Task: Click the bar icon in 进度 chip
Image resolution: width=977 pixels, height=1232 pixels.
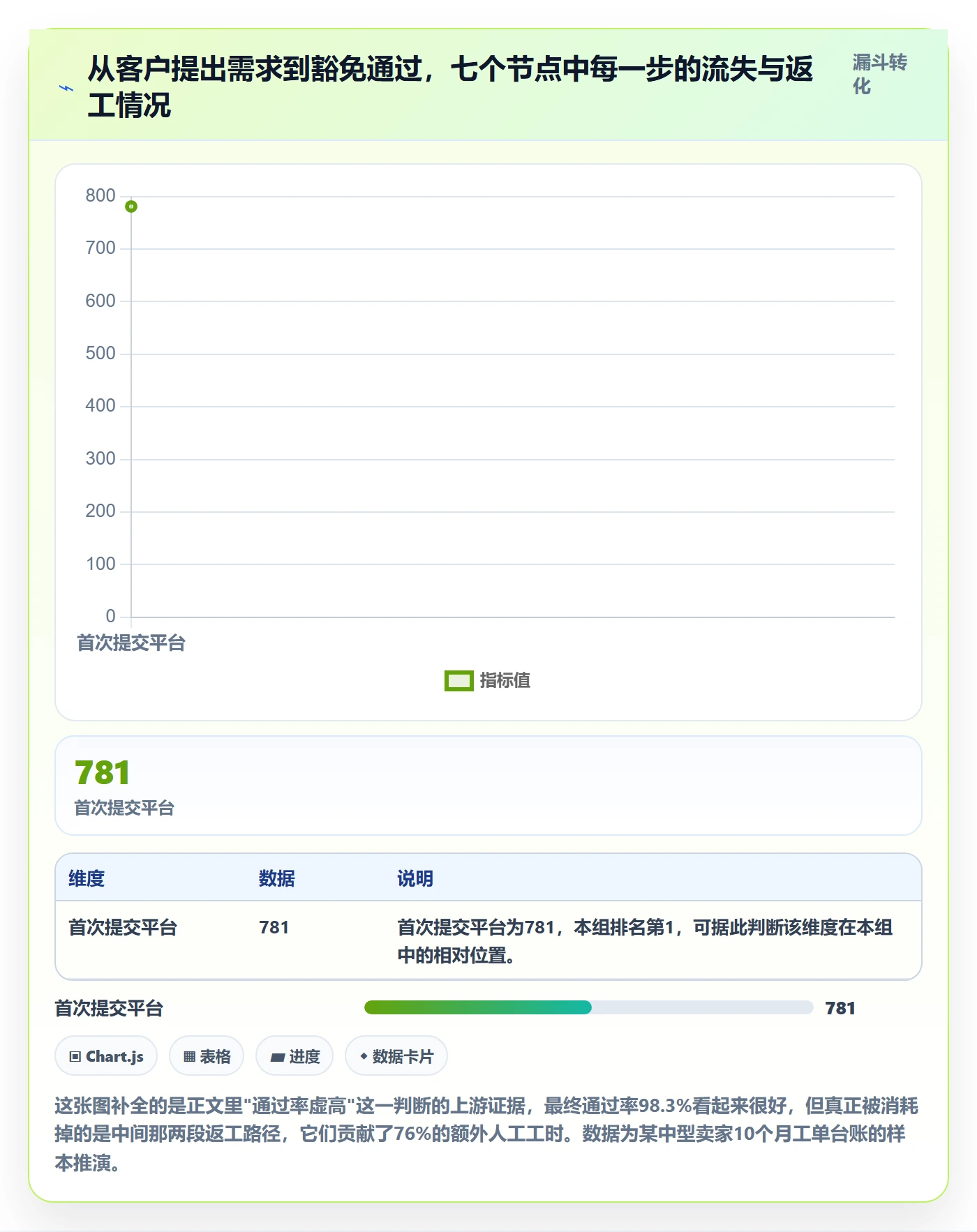Action: point(277,1058)
